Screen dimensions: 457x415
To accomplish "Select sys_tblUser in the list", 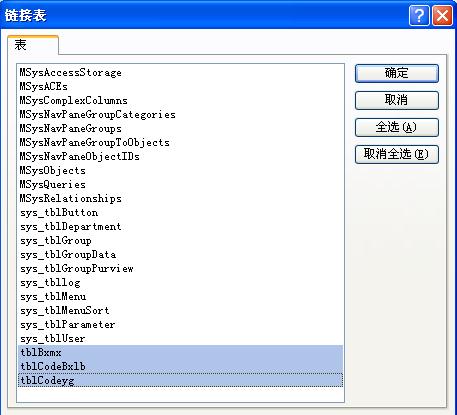I will (x=180, y=339).
